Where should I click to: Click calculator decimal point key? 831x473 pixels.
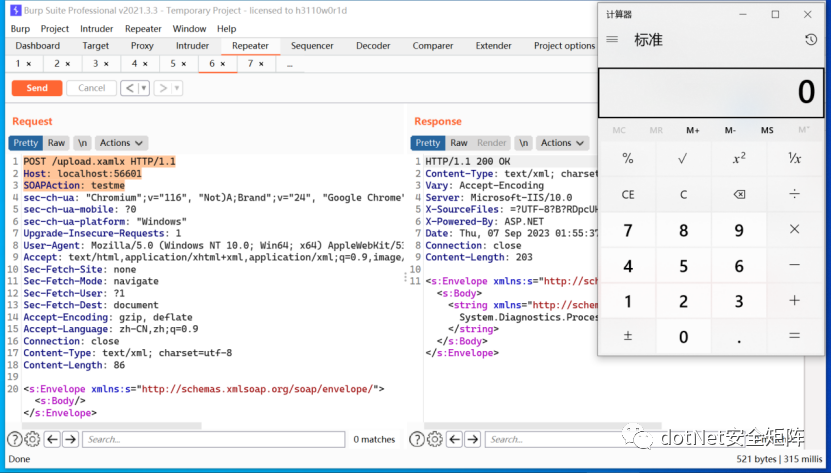[739, 336]
